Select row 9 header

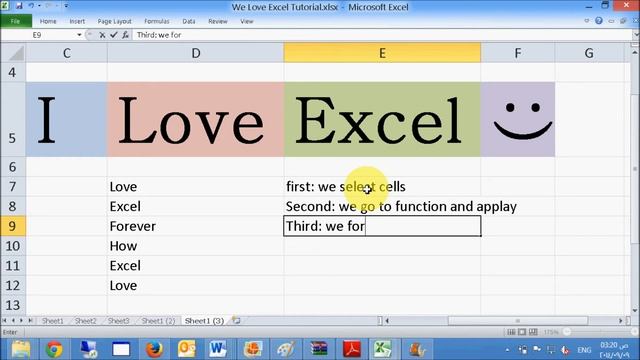(13, 226)
